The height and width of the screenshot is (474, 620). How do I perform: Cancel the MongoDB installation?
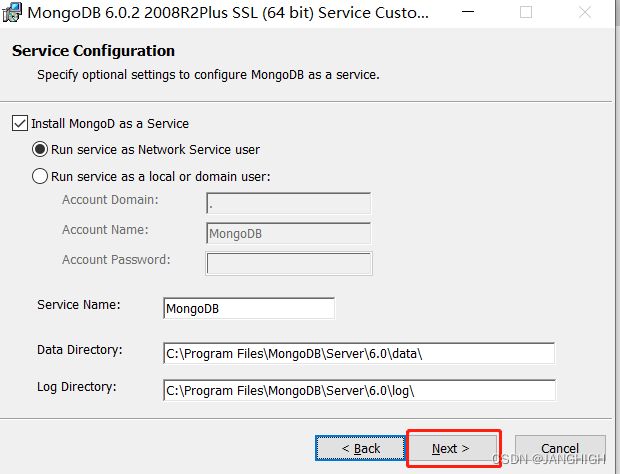tap(560, 448)
